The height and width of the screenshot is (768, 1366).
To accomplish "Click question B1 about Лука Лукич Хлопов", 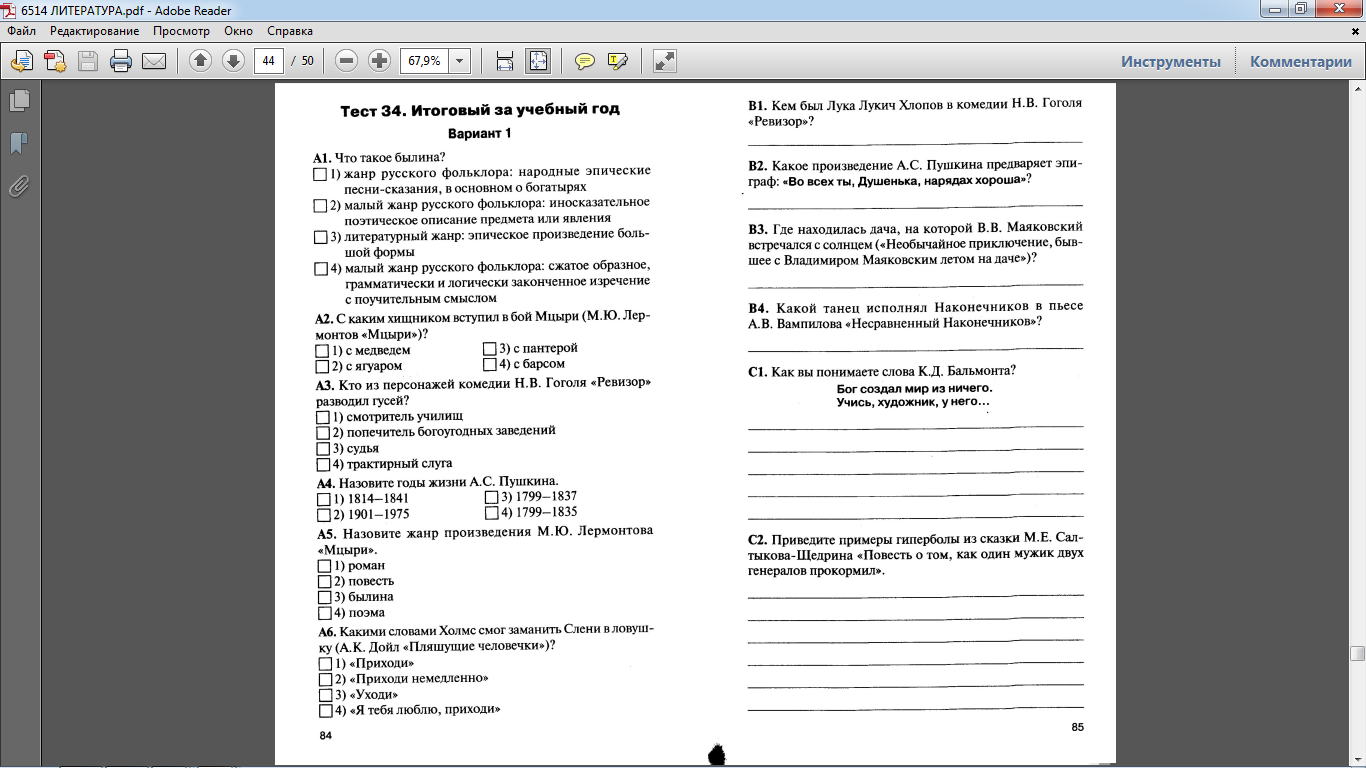I will 916,112.
